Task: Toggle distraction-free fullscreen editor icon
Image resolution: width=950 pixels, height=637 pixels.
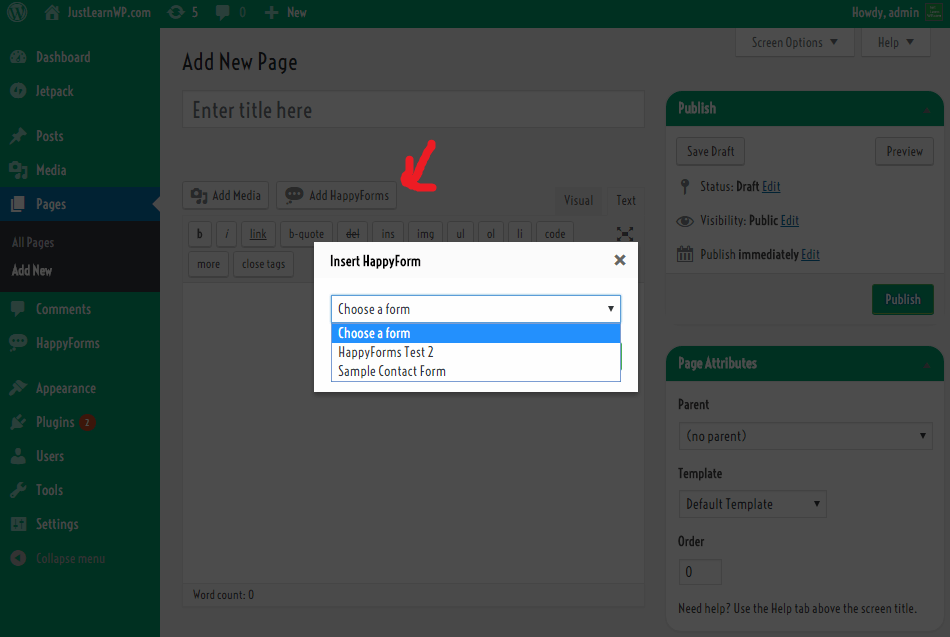Action: pos(625,234)
